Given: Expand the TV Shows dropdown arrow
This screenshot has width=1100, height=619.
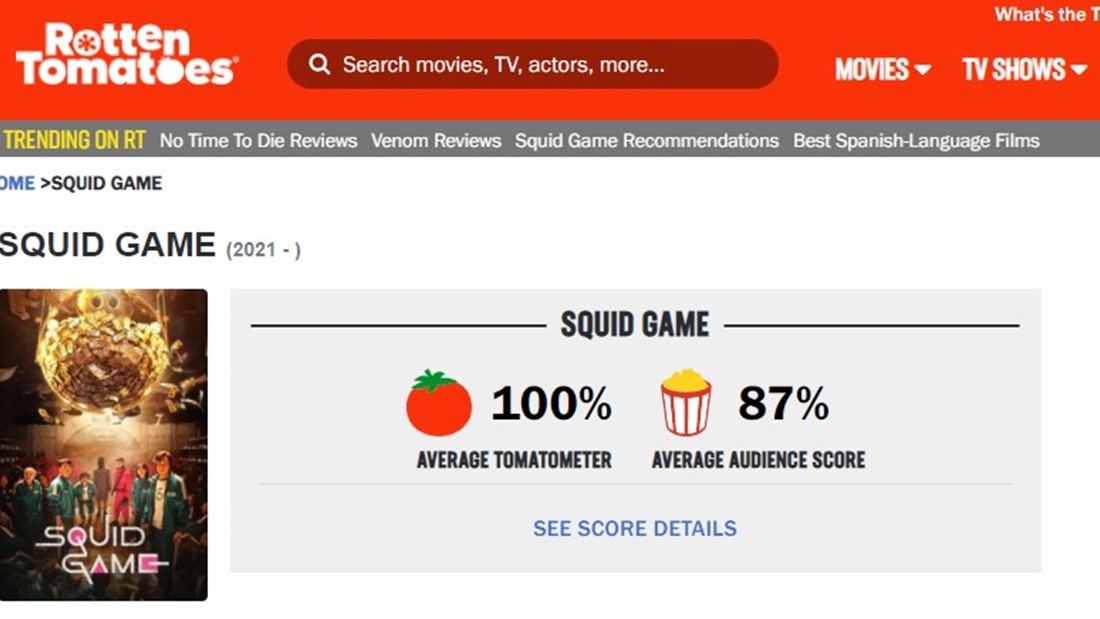Looking at the screenshot, I should click(1078, 70).
